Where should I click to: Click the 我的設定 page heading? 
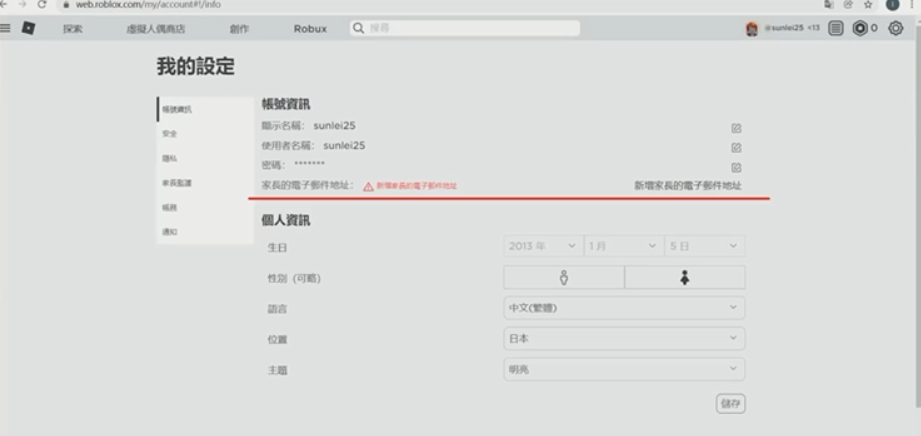tap(196, 66)
